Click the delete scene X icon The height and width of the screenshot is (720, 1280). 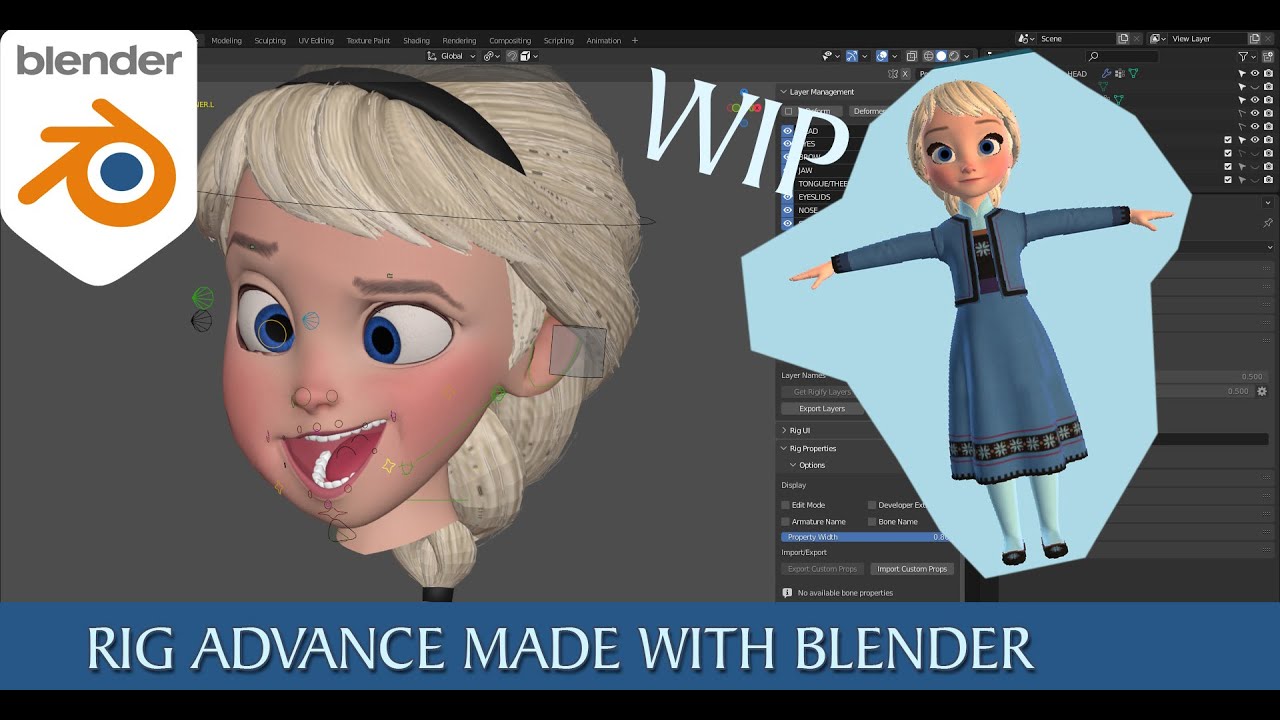click(1137, 38)
